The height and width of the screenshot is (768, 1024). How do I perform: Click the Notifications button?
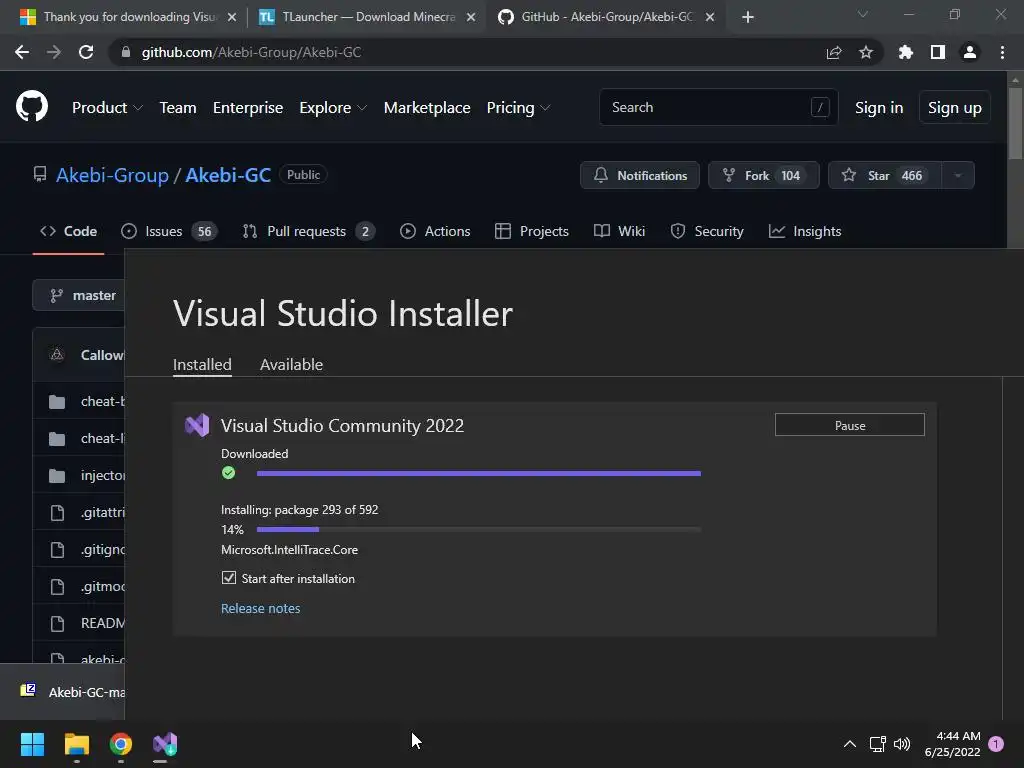(640, 175)
